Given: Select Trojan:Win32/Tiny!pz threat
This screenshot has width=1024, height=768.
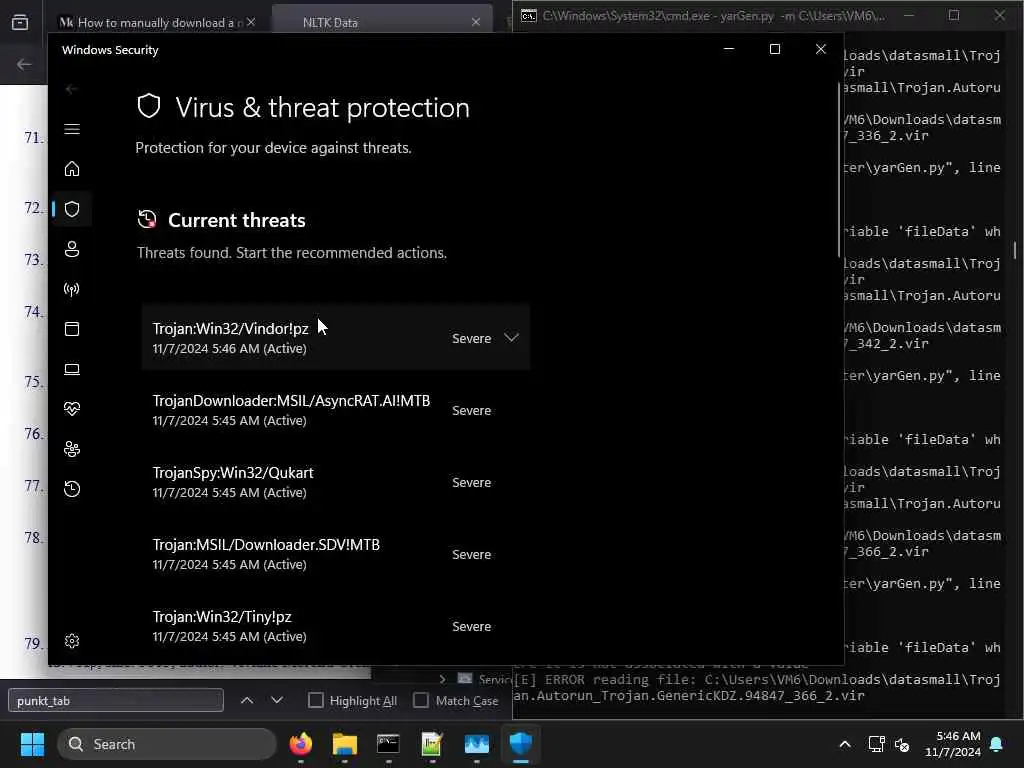Looking at the screenshot, I should pyautogui.click(x=336, y=626).
